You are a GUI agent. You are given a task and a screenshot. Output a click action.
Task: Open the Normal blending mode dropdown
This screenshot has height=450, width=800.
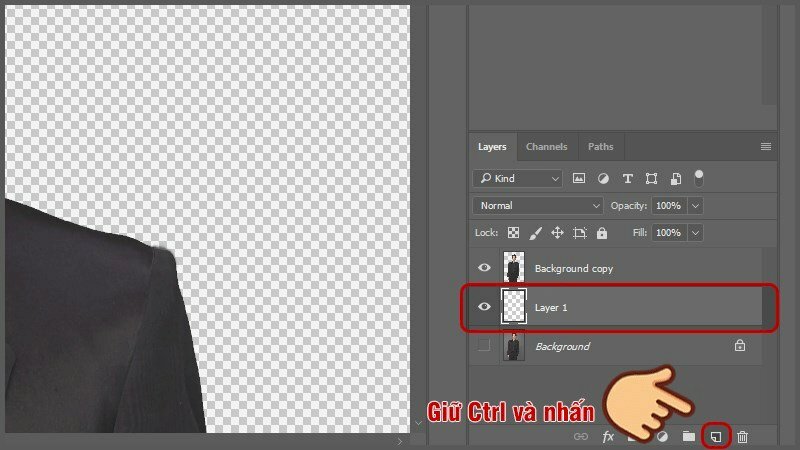click(538, 205)
